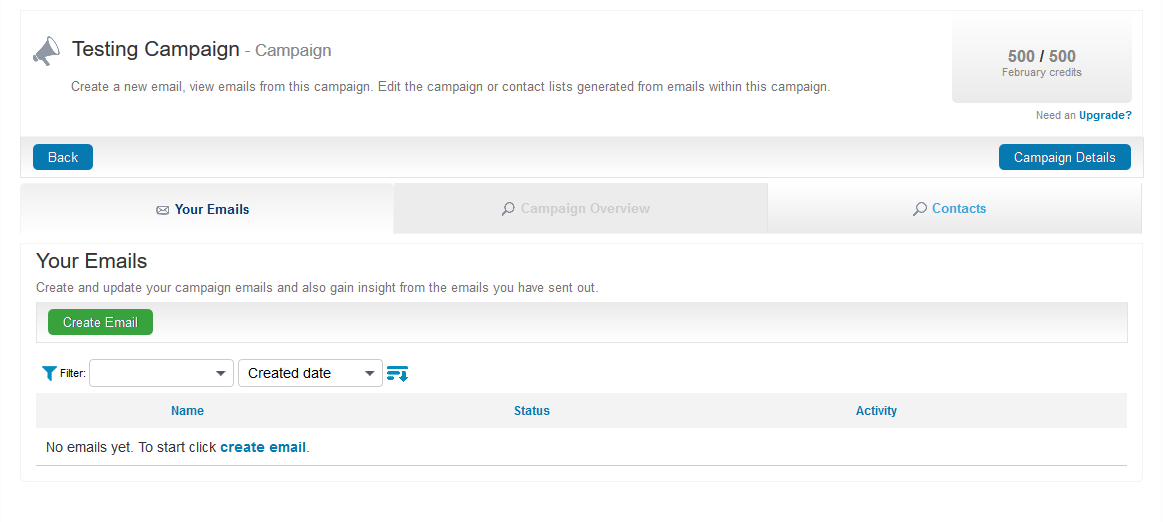
Task: Click the Activity column header
Action: [x=876, y=411]
